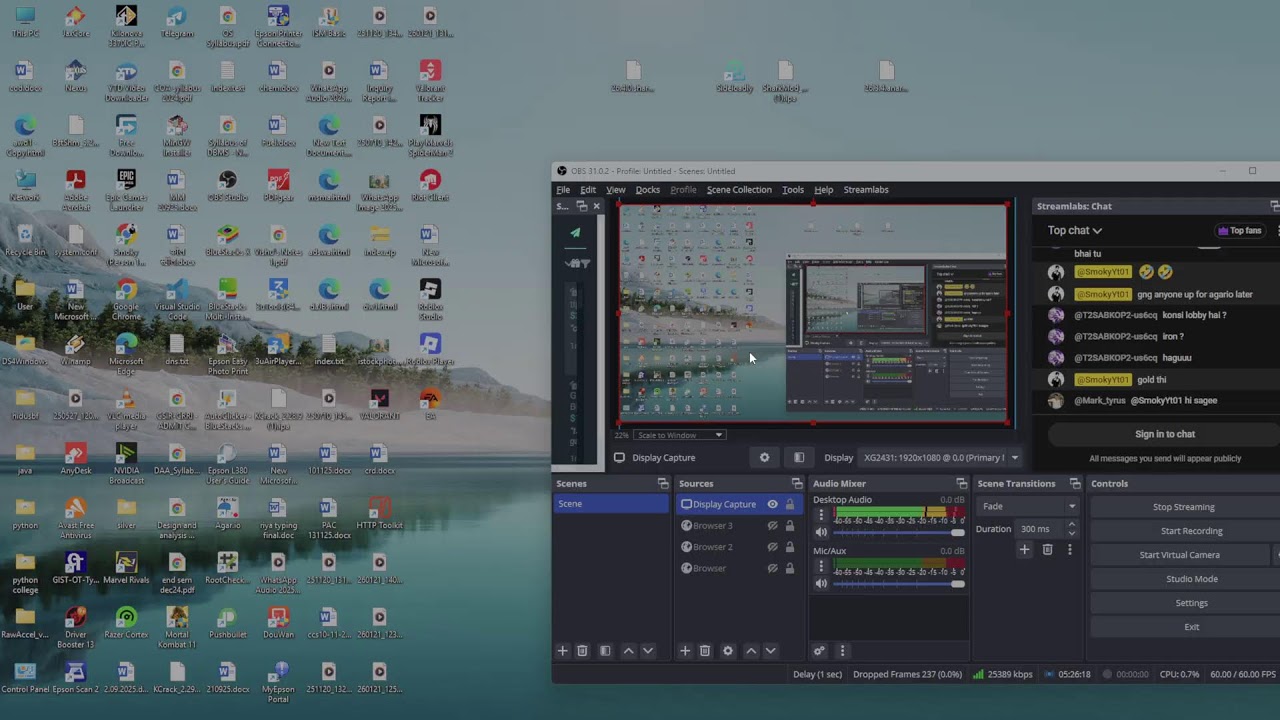Open properties for the selected source
1280x720 pixels.
tap(728, 651)
